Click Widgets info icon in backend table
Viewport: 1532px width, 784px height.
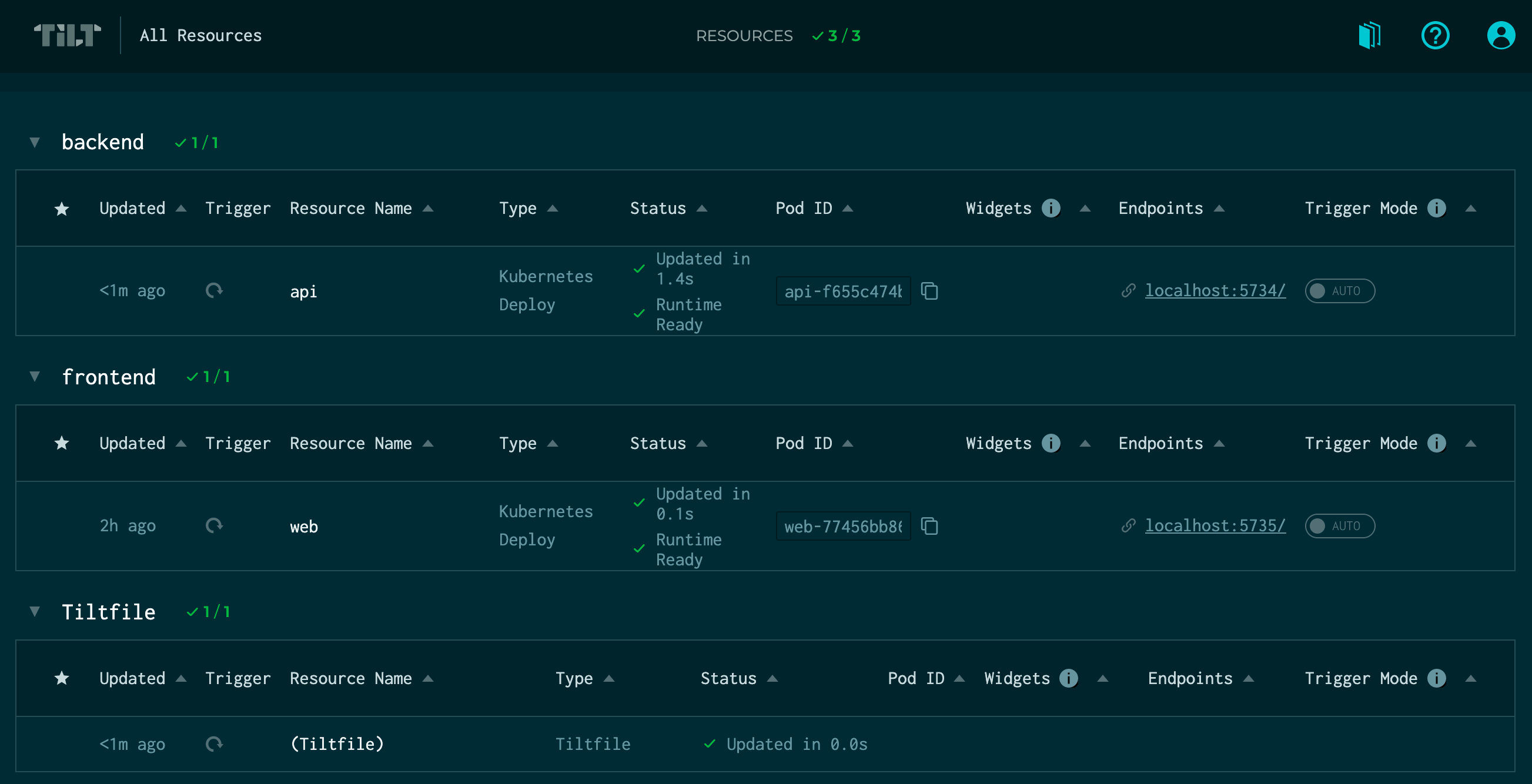[x=1051, y=208]
